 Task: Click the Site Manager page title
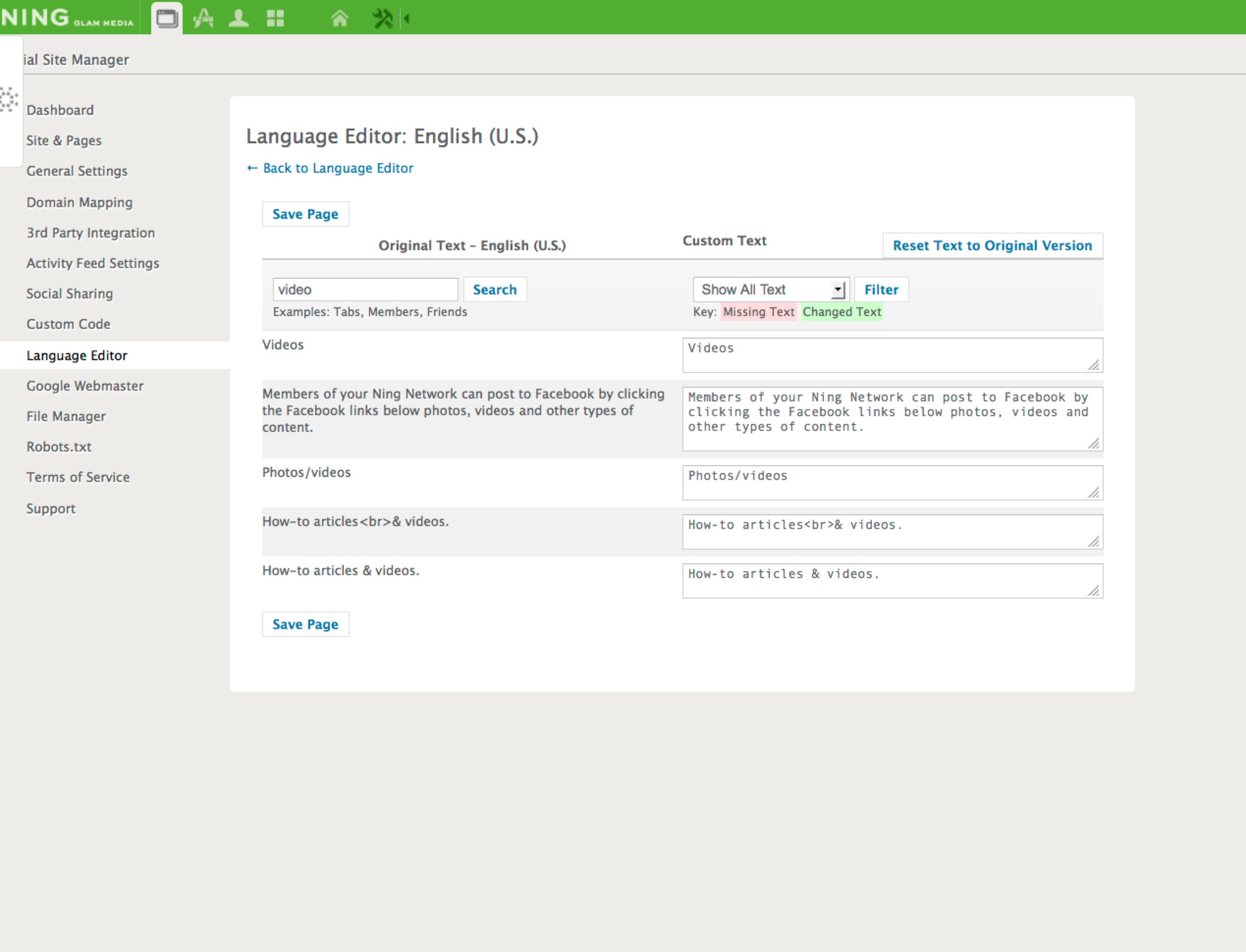coord(76,59)
